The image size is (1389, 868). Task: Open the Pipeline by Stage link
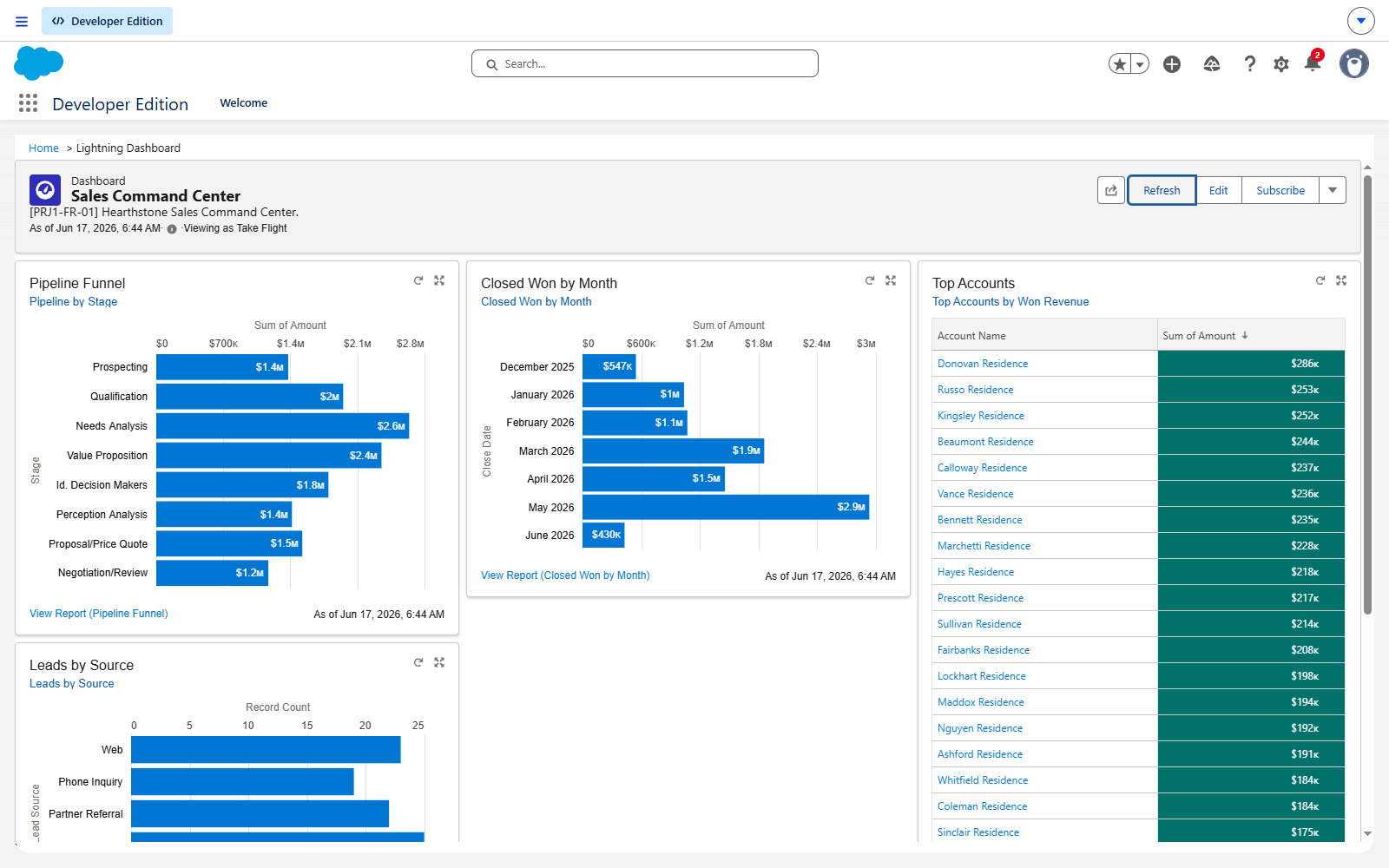(73, 302)
